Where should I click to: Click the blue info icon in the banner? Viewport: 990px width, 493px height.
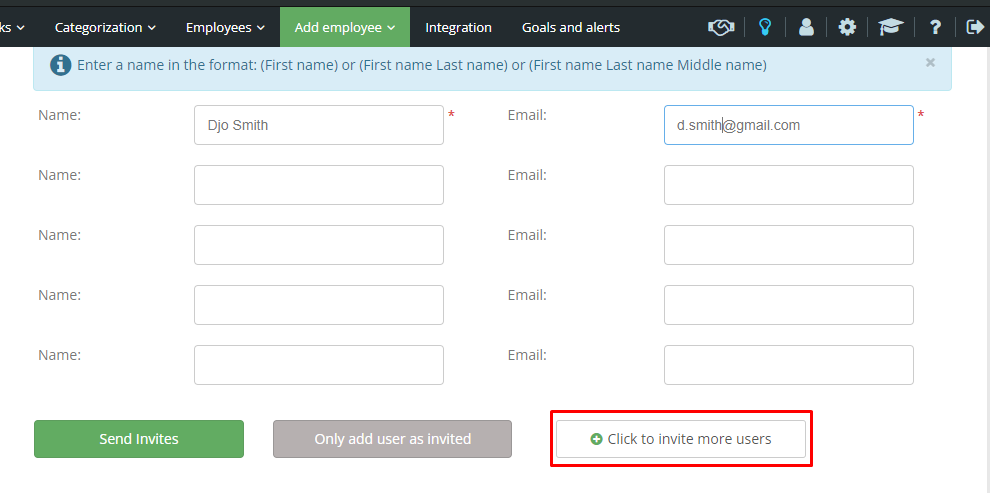[x=61, y=65]
